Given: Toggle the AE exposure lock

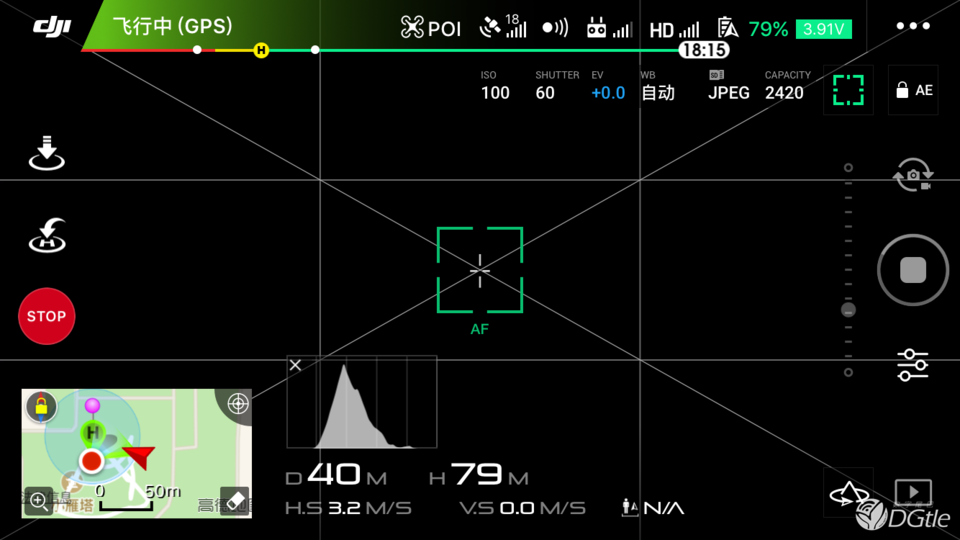Looking at the screenshot, I should (x=913, y=90).
